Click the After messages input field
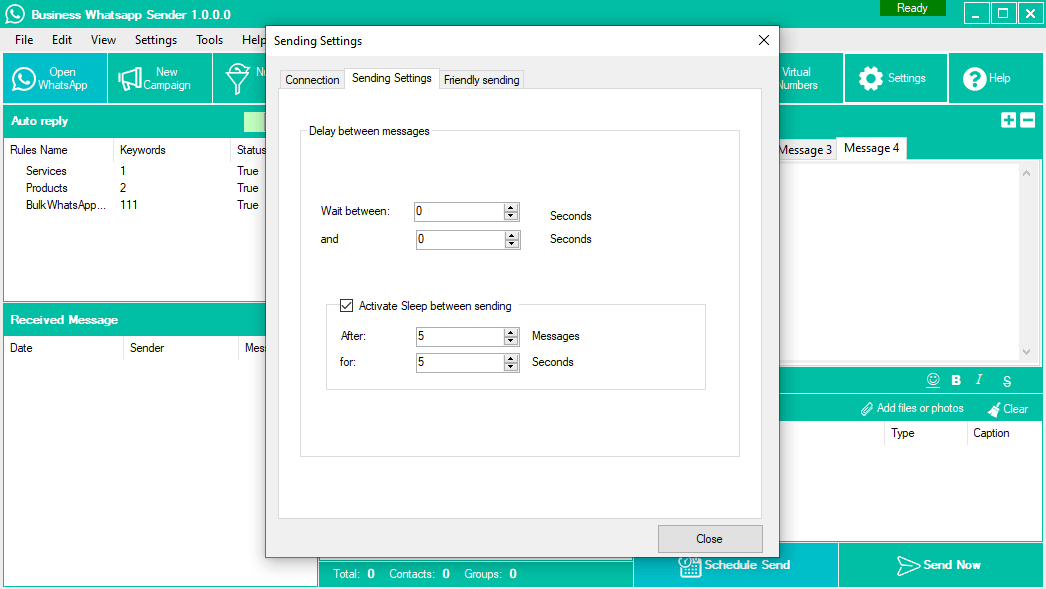This screenshot has width=1046, height=589. (460, 336)
